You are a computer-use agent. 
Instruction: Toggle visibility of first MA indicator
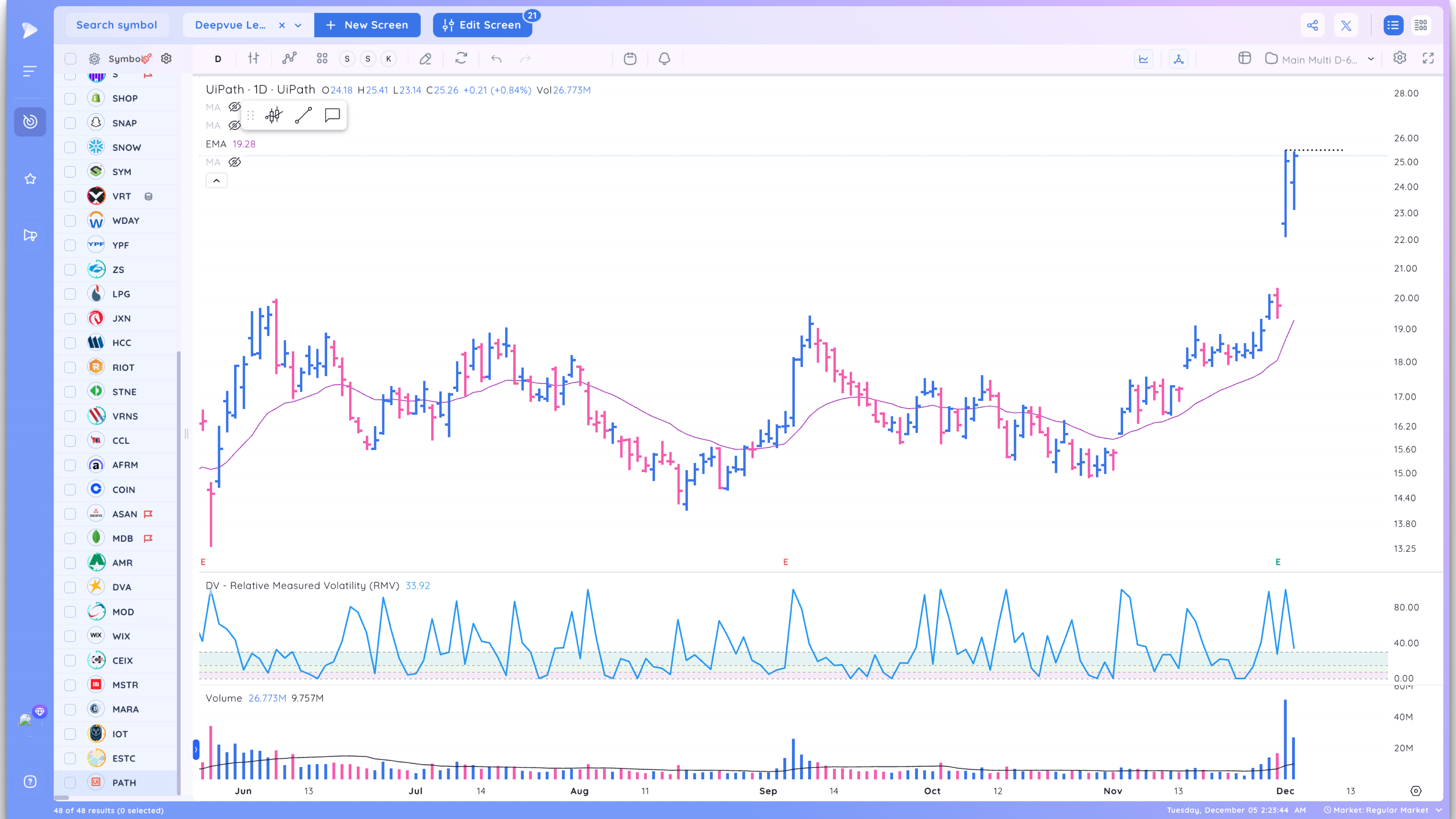(x=235, y=107)
